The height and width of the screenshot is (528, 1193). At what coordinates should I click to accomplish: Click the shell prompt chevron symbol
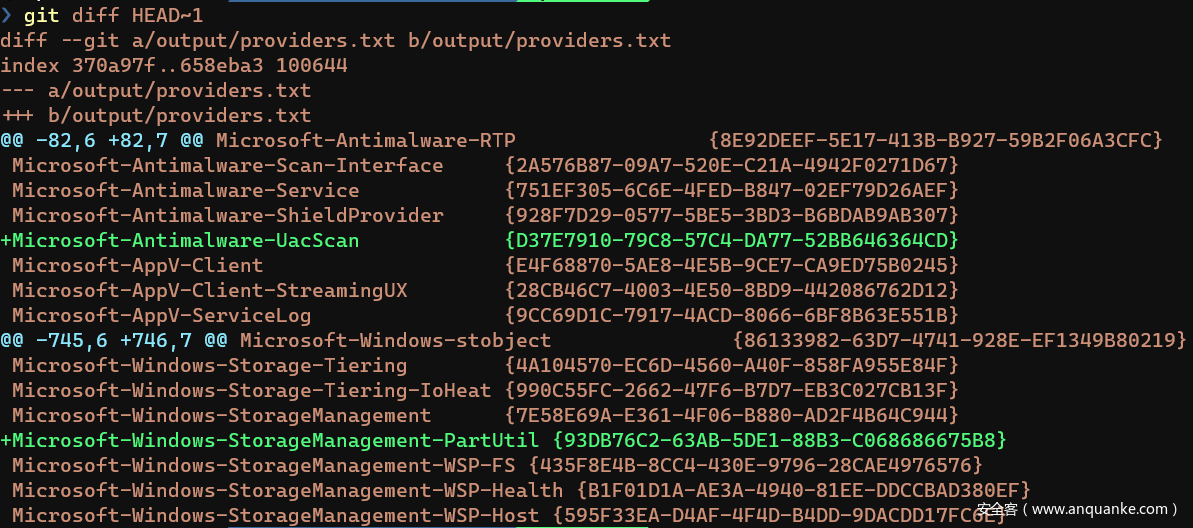pos(8,15)
